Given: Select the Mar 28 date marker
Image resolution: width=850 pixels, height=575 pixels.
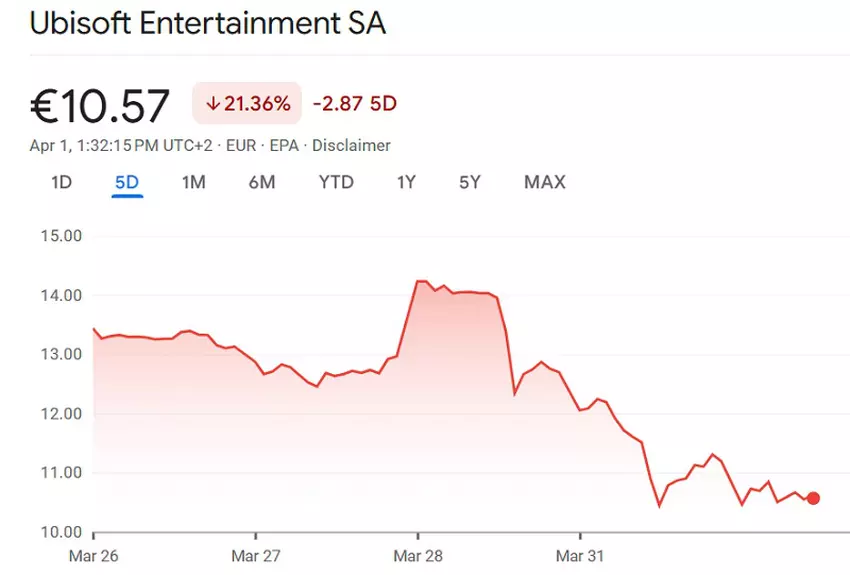Looking at the screenshot, I should click(419, 555).
